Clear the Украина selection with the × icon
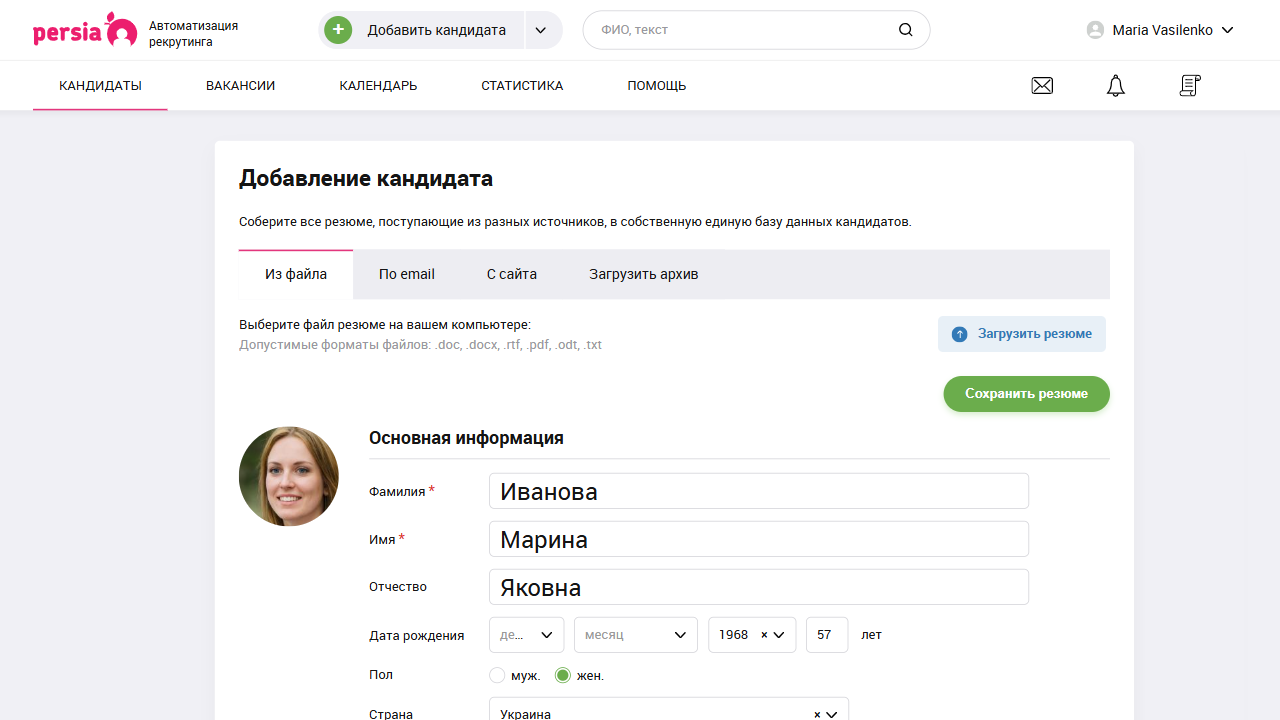The height and width of the screenshot is (720, 1280). 817,714
